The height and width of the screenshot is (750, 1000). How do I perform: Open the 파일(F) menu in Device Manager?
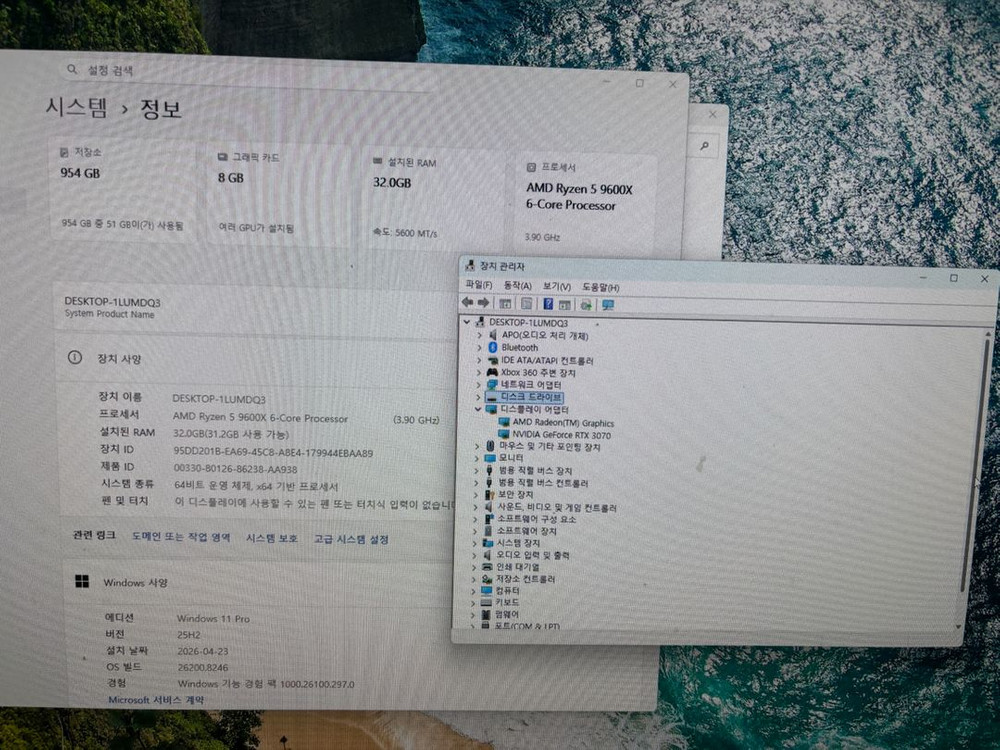(x=480, y=287)
